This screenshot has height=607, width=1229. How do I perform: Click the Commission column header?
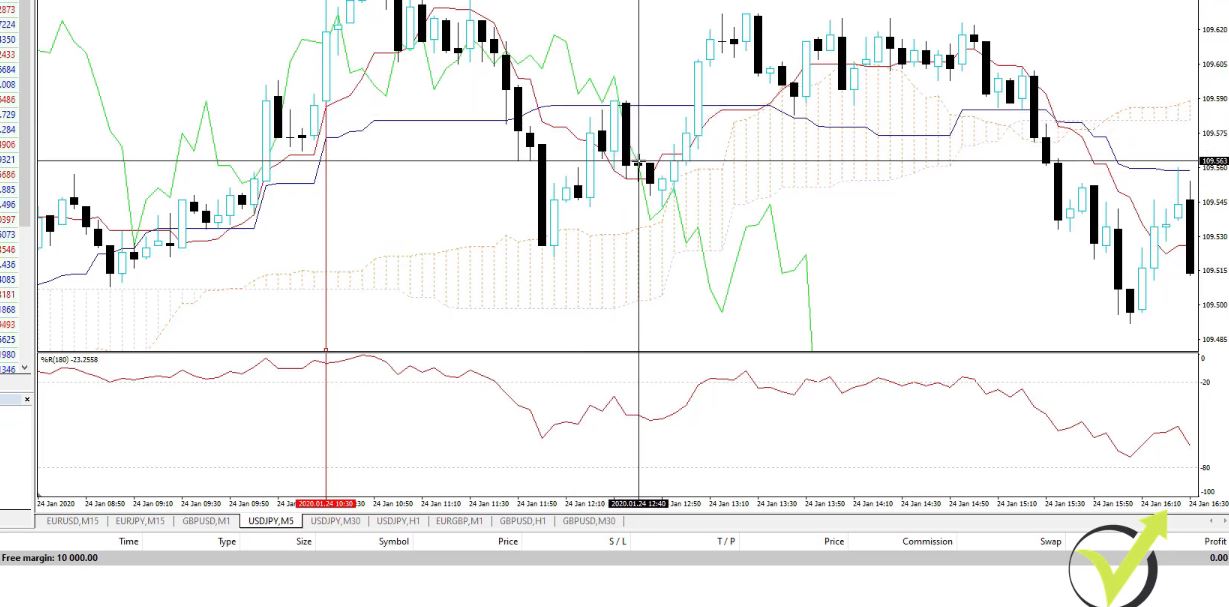(x=927, y=541)
